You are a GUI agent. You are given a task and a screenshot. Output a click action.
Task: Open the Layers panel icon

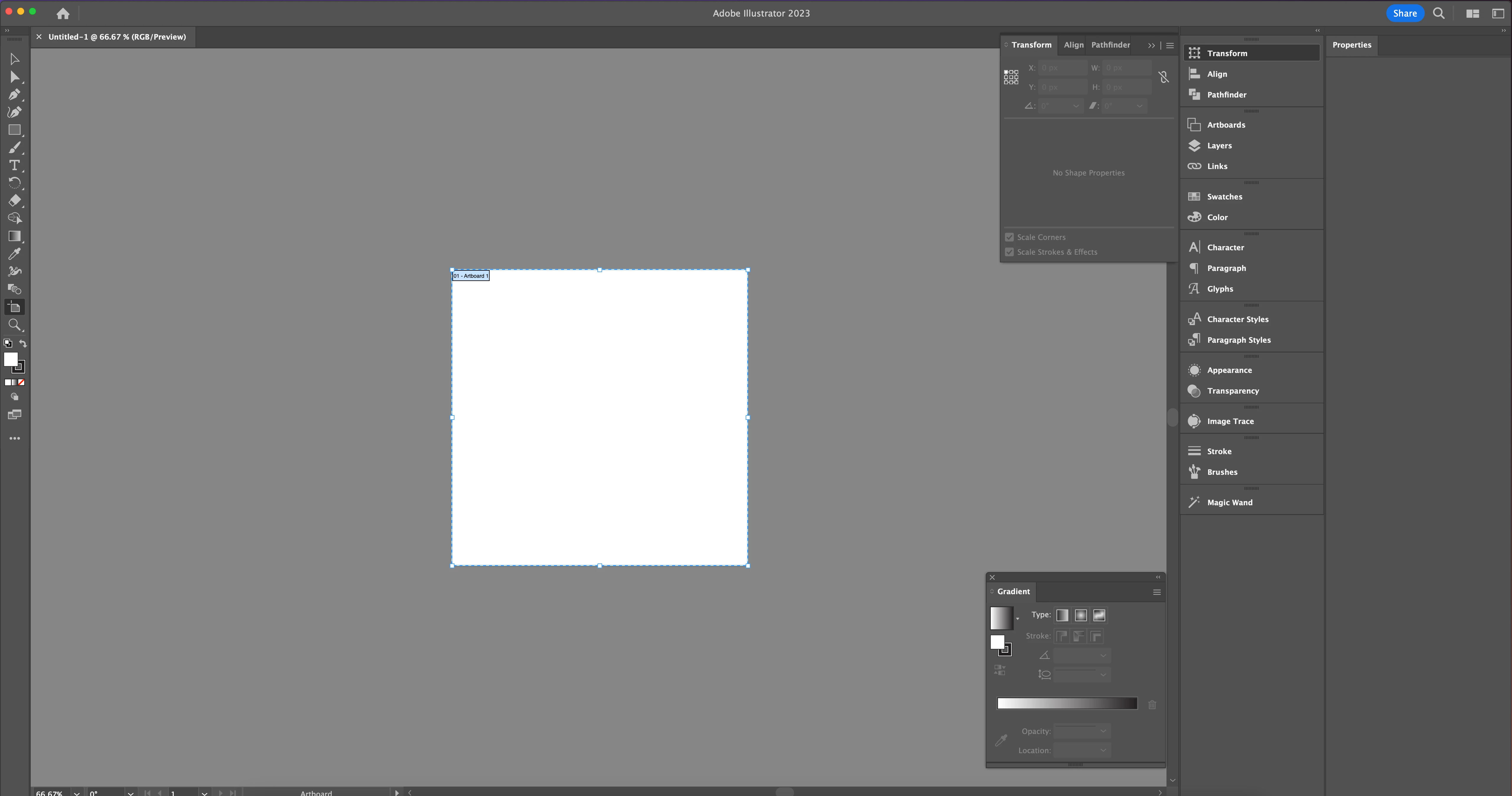coord(1195,146)
